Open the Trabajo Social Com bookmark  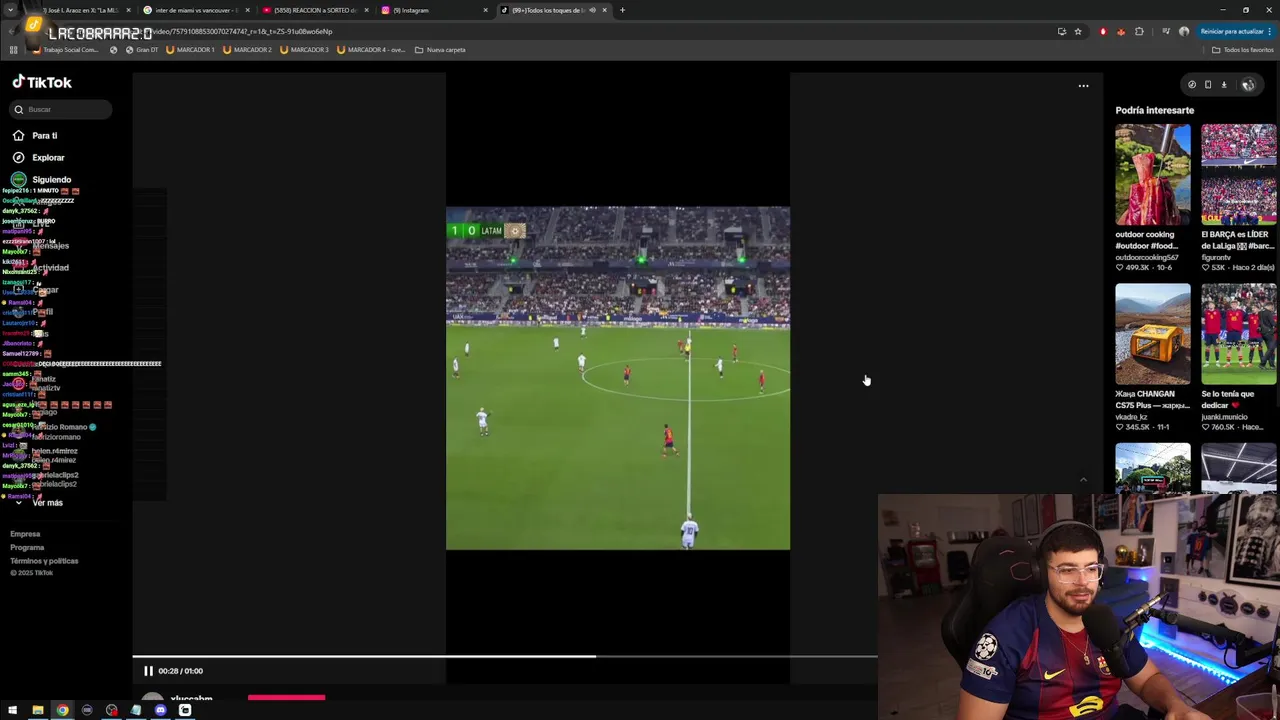click(65, 50)
